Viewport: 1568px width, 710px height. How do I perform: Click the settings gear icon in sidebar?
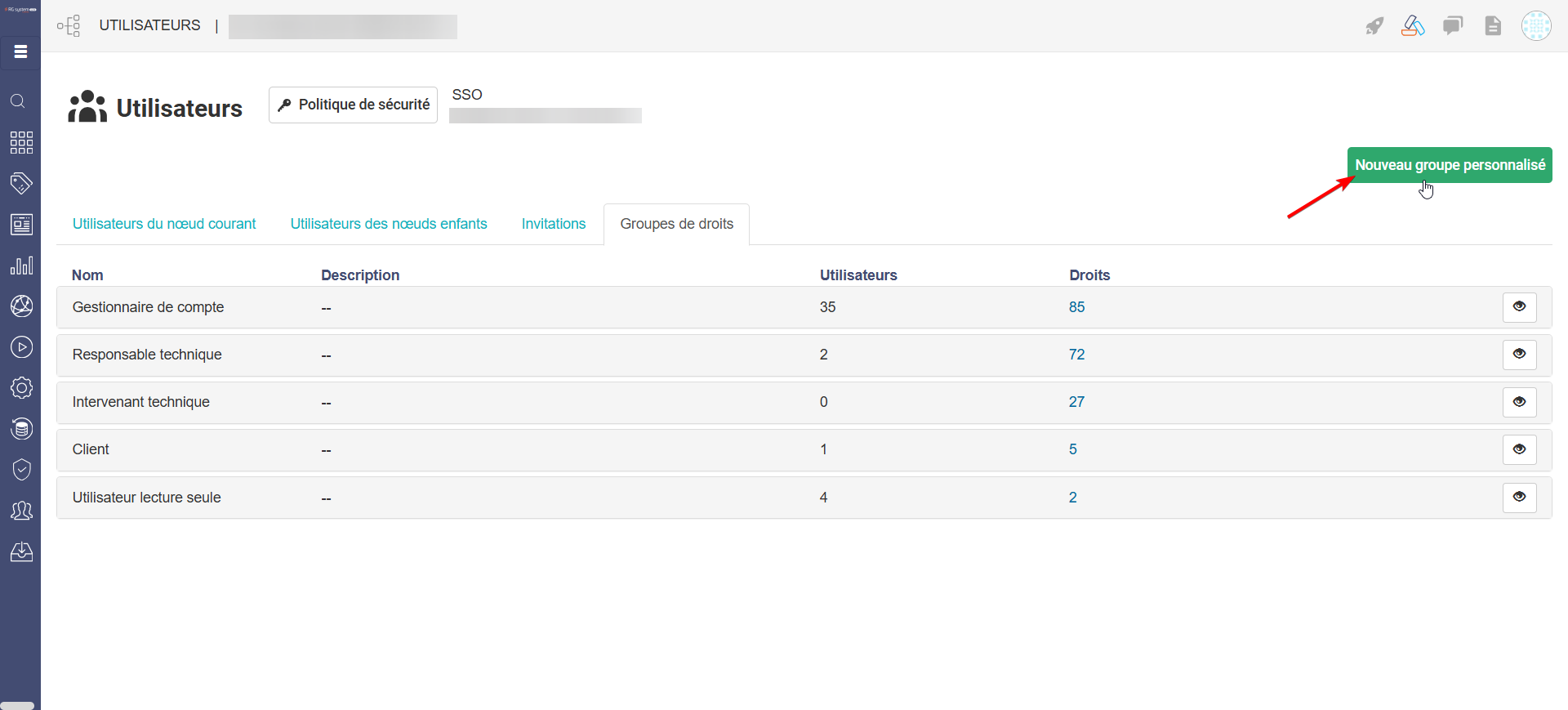tap(21, 388)
